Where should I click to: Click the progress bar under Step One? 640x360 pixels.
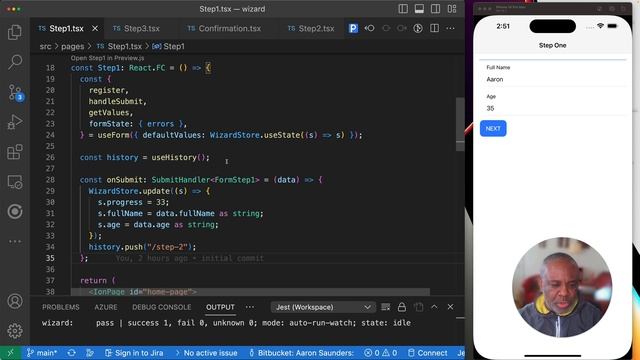tap(553, 60)
